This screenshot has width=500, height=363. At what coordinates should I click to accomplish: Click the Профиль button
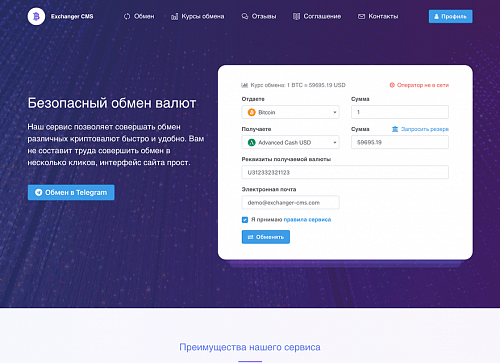coord(450,16)
